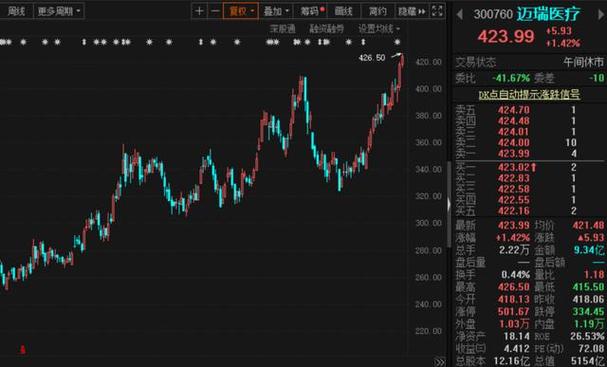
Task: Click the 300.00 price axis label
Action: (429, 223)
